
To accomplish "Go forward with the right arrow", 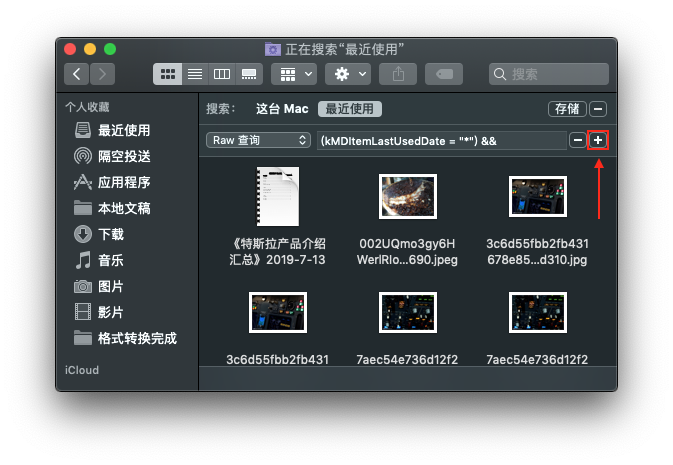I will [102, 74].
